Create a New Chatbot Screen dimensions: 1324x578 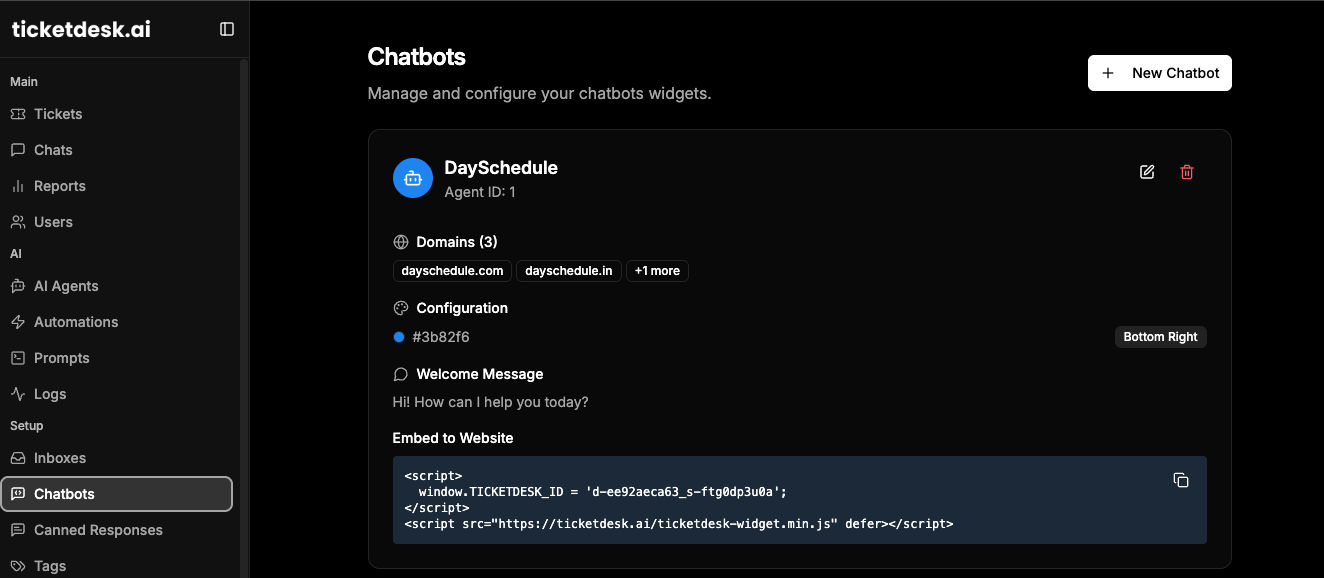point(1160,73)
